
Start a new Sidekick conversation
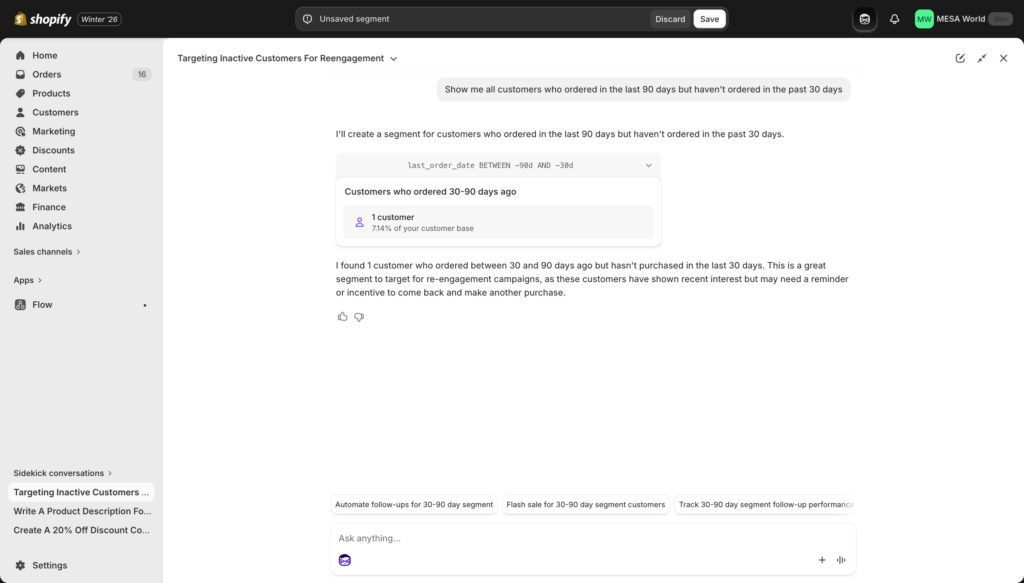click(962, 58)
